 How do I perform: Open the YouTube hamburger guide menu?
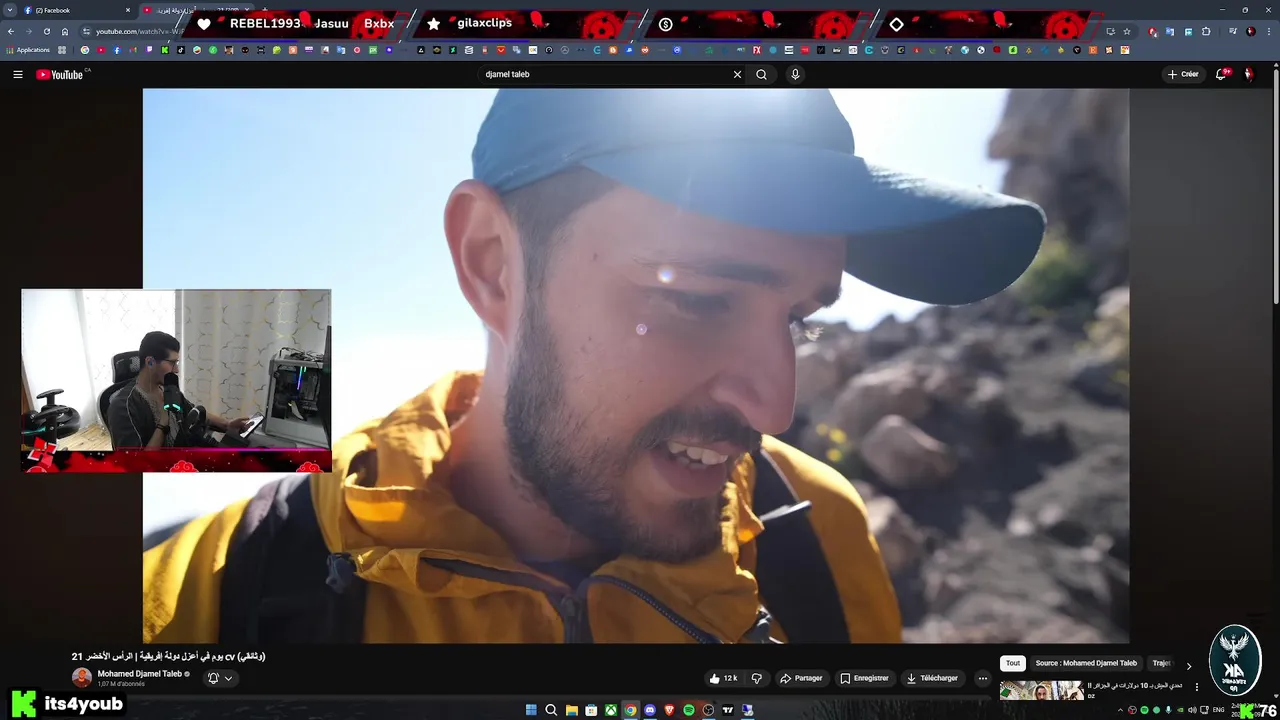(x=17, y=74)
